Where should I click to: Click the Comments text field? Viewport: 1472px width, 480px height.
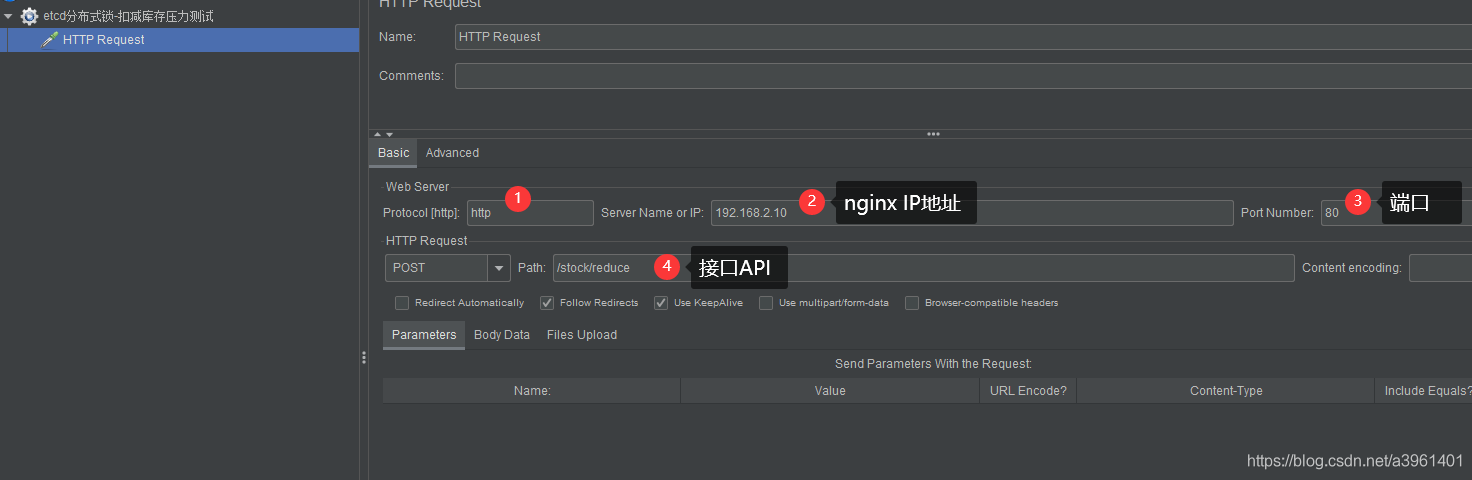point(963,76)
